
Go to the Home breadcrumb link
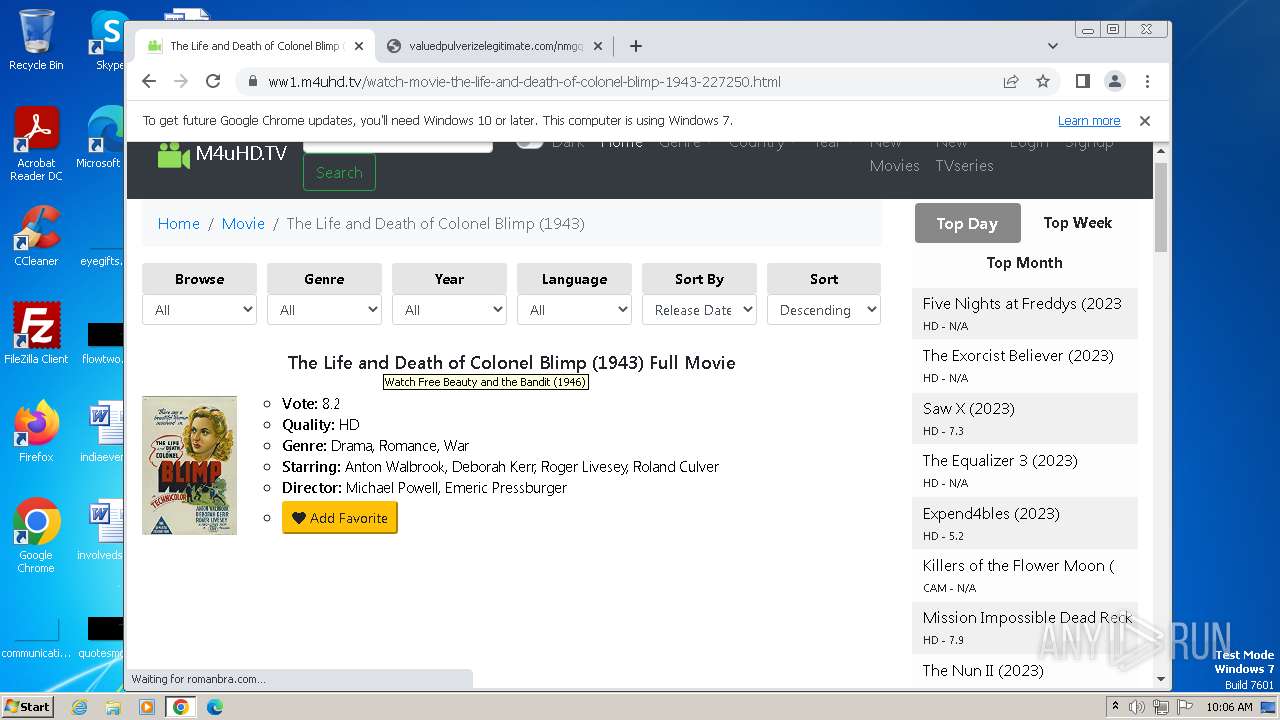click(x=179, y=224)
